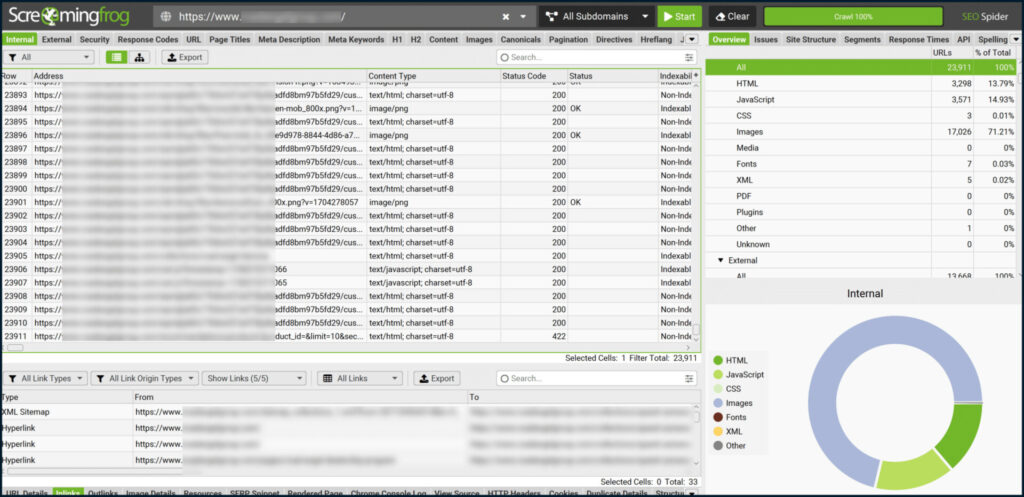Click the add column plus icon
Viewport: 1024px width, 497px height.
coord(696,75)
